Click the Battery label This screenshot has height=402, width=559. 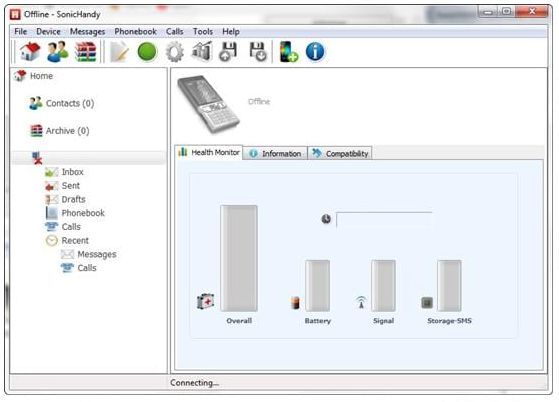coord(318,321)
